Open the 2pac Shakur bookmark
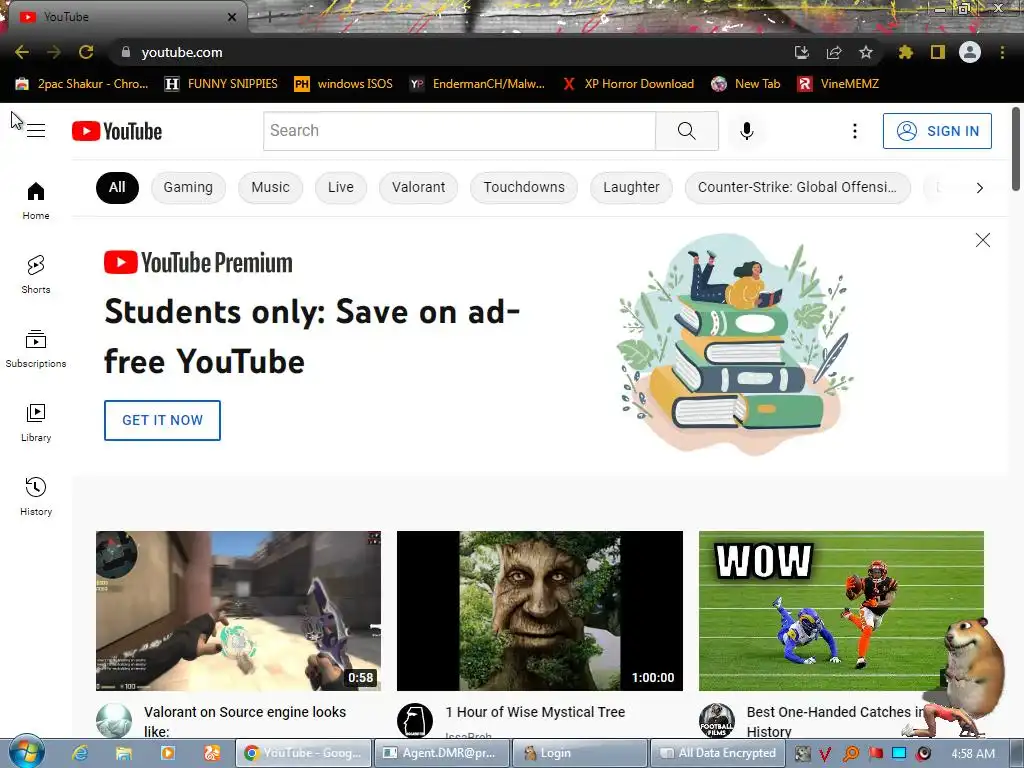The image size is (1024, 768). (82, 84)
